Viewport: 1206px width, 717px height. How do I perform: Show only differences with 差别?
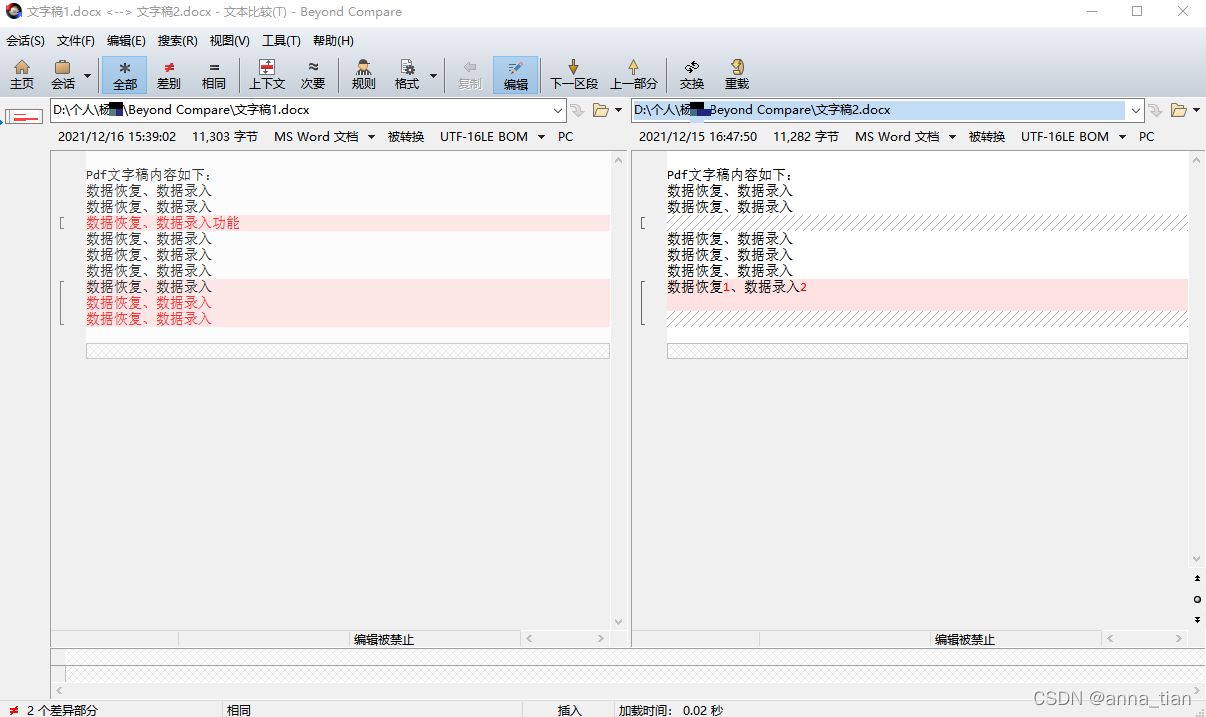[169, 75]
